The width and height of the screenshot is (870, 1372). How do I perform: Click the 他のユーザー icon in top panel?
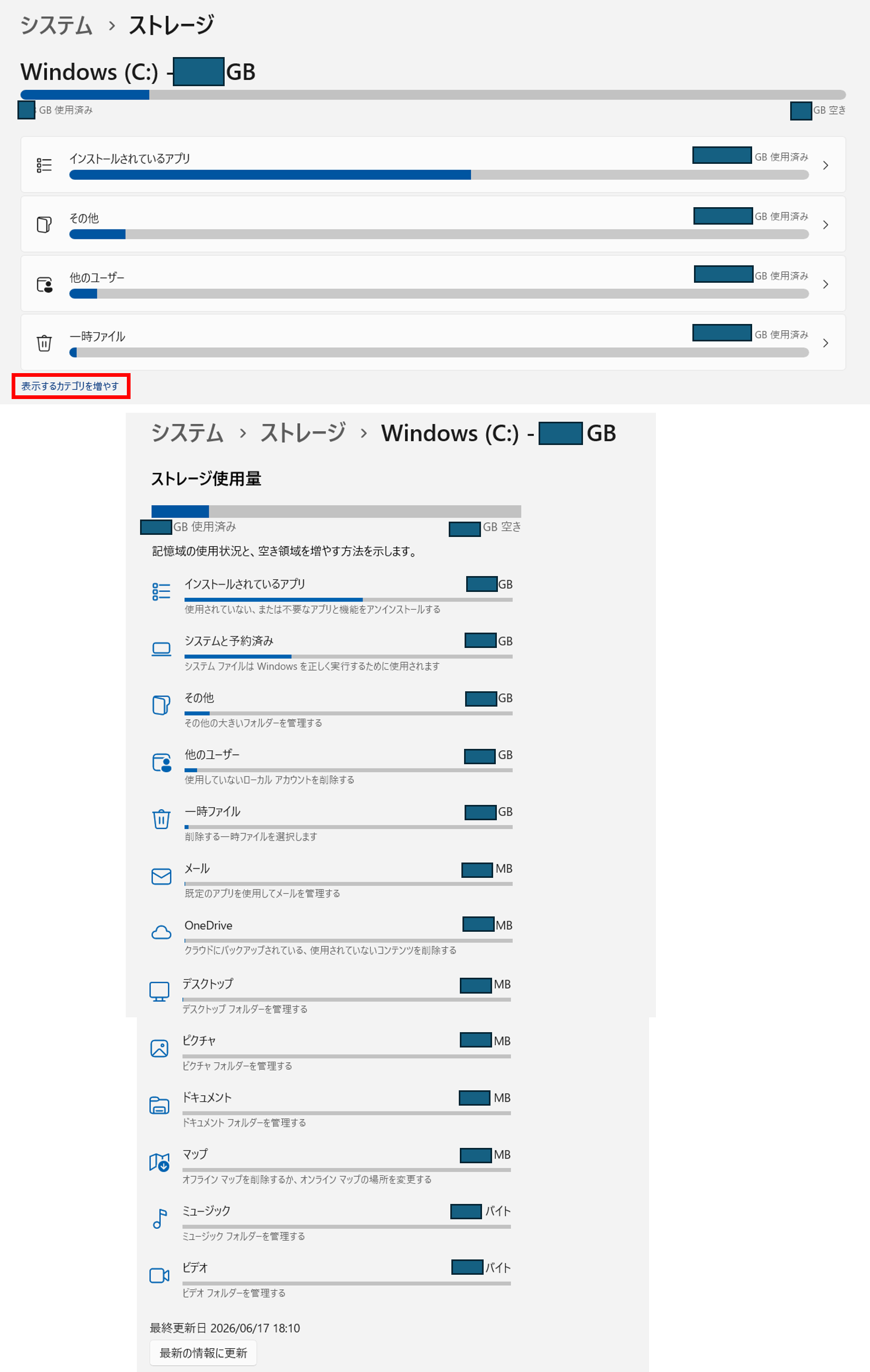click(44, 284)
